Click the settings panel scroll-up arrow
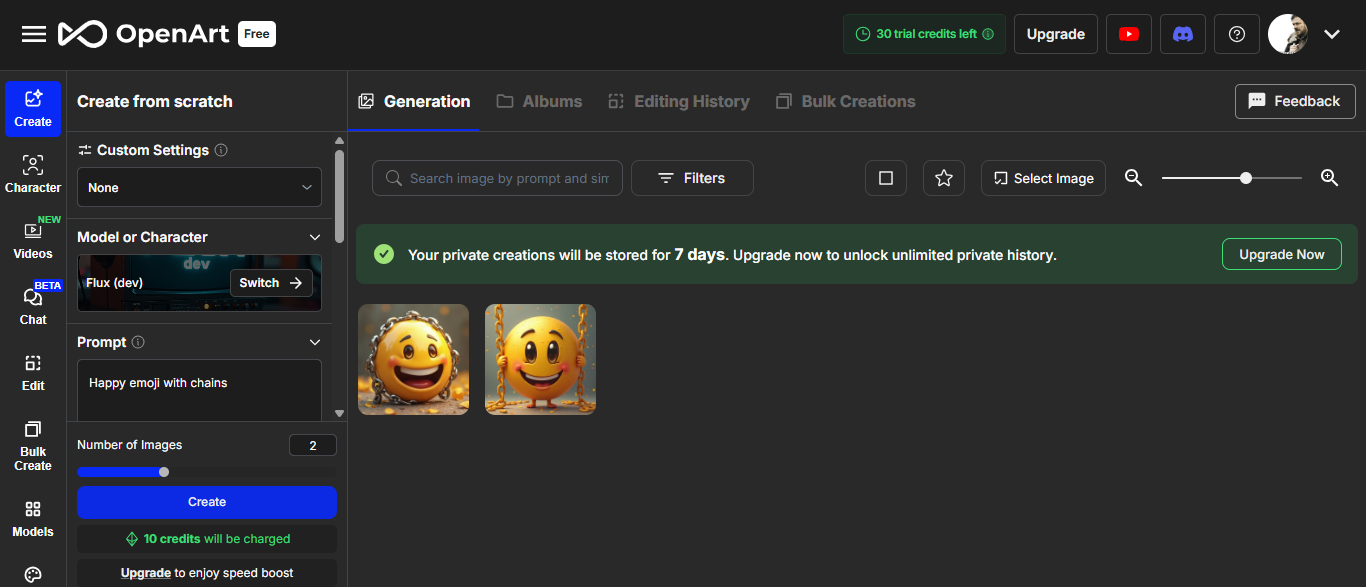The width and height of the screenshot is (1366, 587). 339,141
